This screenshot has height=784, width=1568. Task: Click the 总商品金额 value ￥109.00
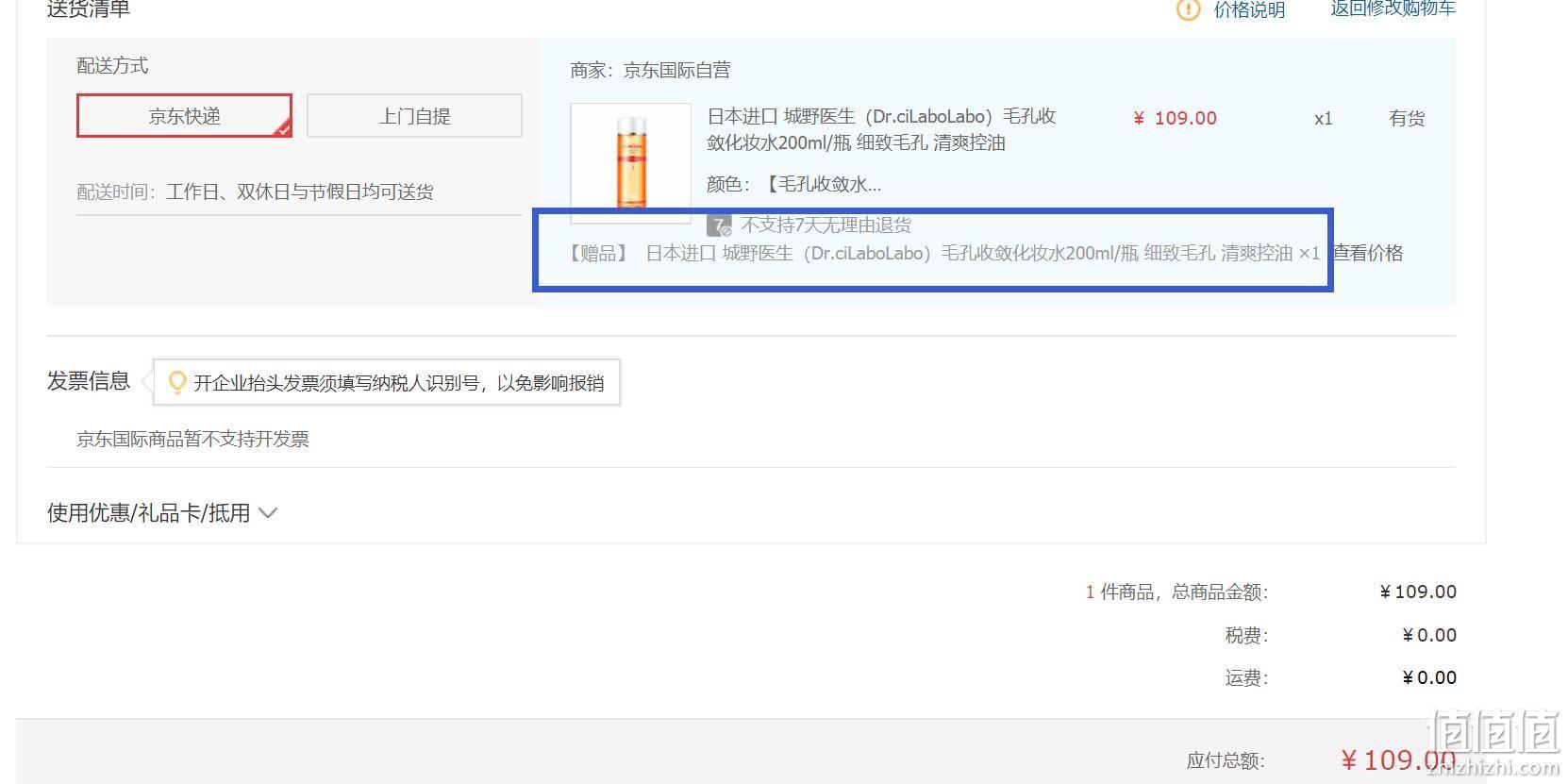(x=1418, y=592)
